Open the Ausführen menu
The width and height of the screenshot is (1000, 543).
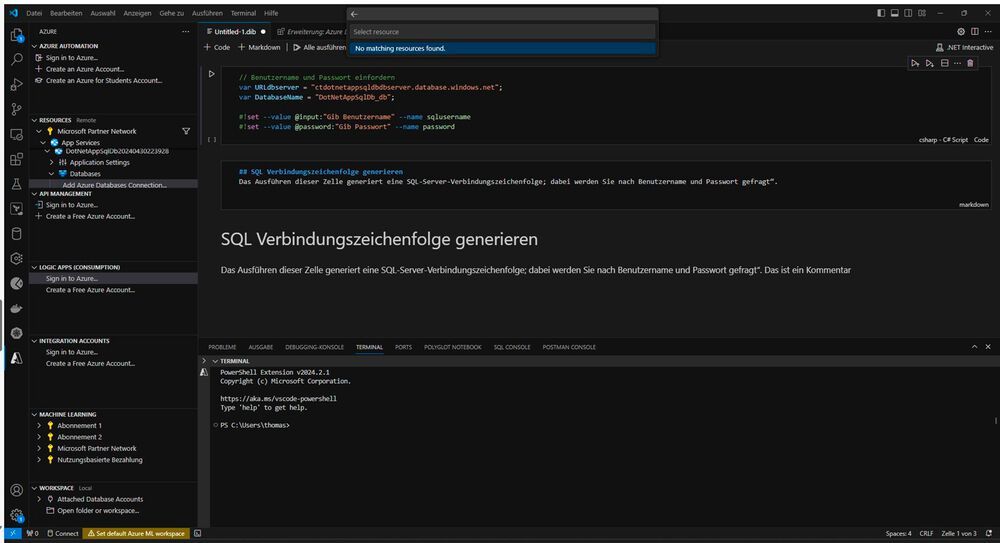(x=207, y=13)
